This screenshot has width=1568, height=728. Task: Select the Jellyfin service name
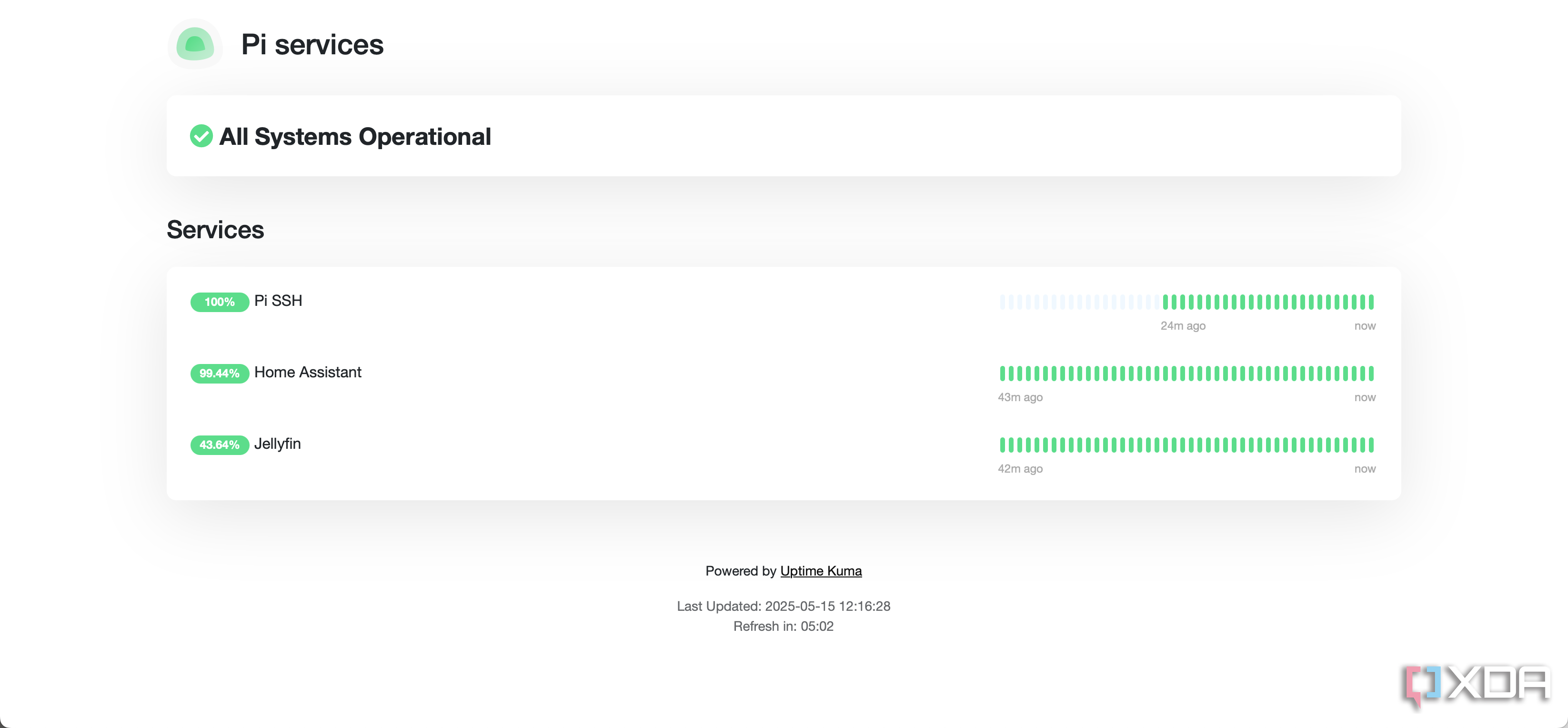point(278,444)
